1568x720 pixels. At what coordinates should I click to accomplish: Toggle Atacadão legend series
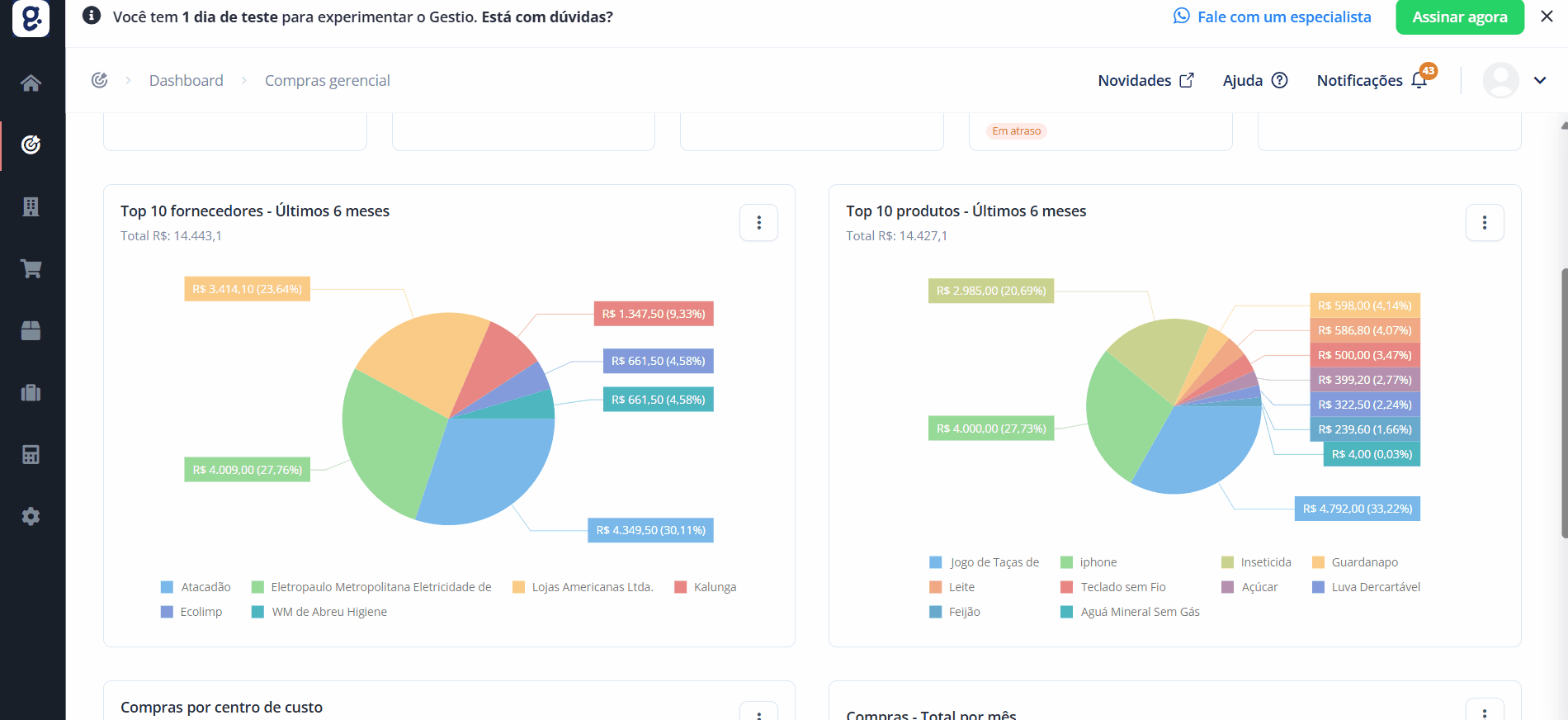point(196,587)
